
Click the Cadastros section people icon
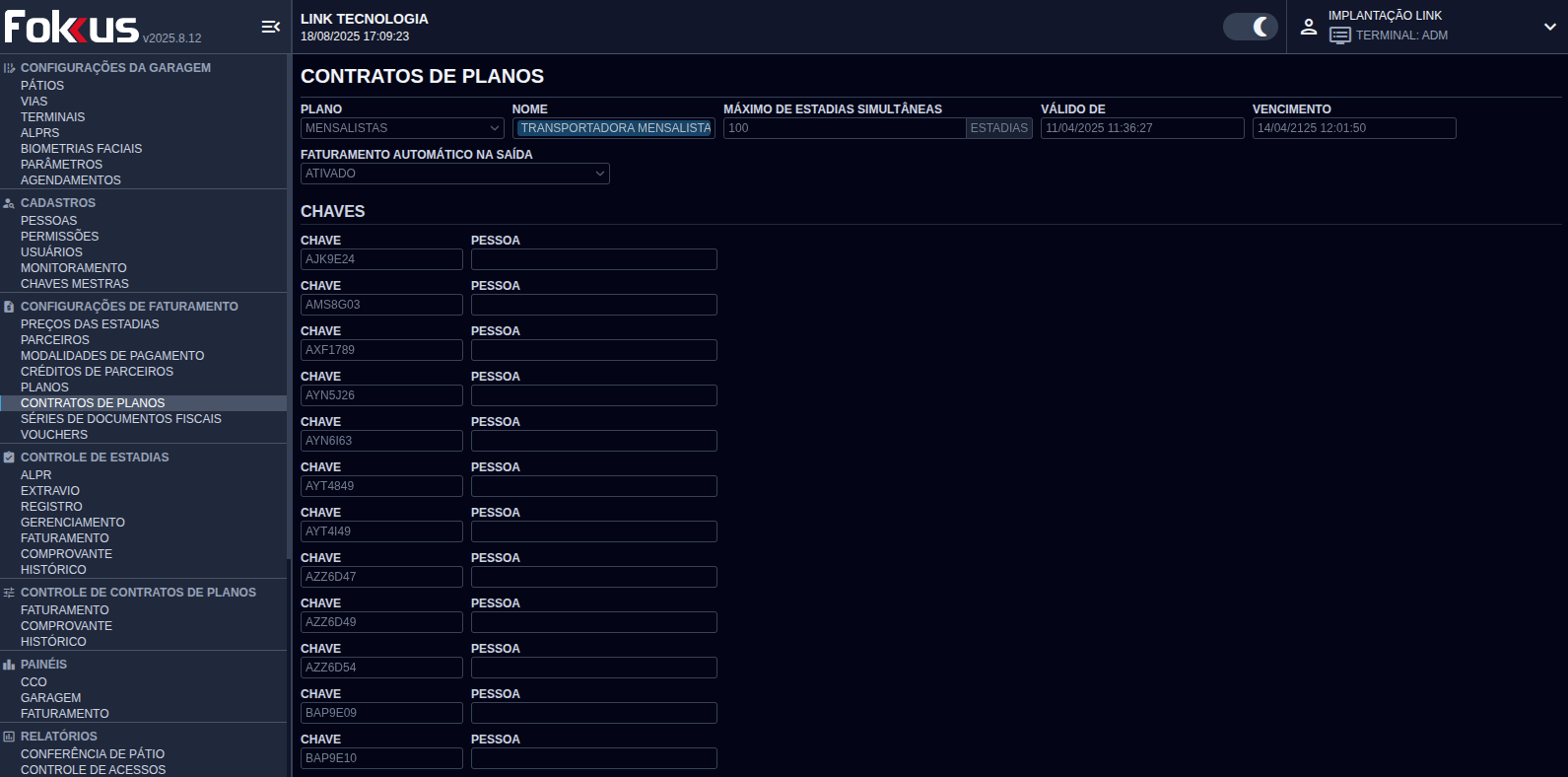coord(9,203)
